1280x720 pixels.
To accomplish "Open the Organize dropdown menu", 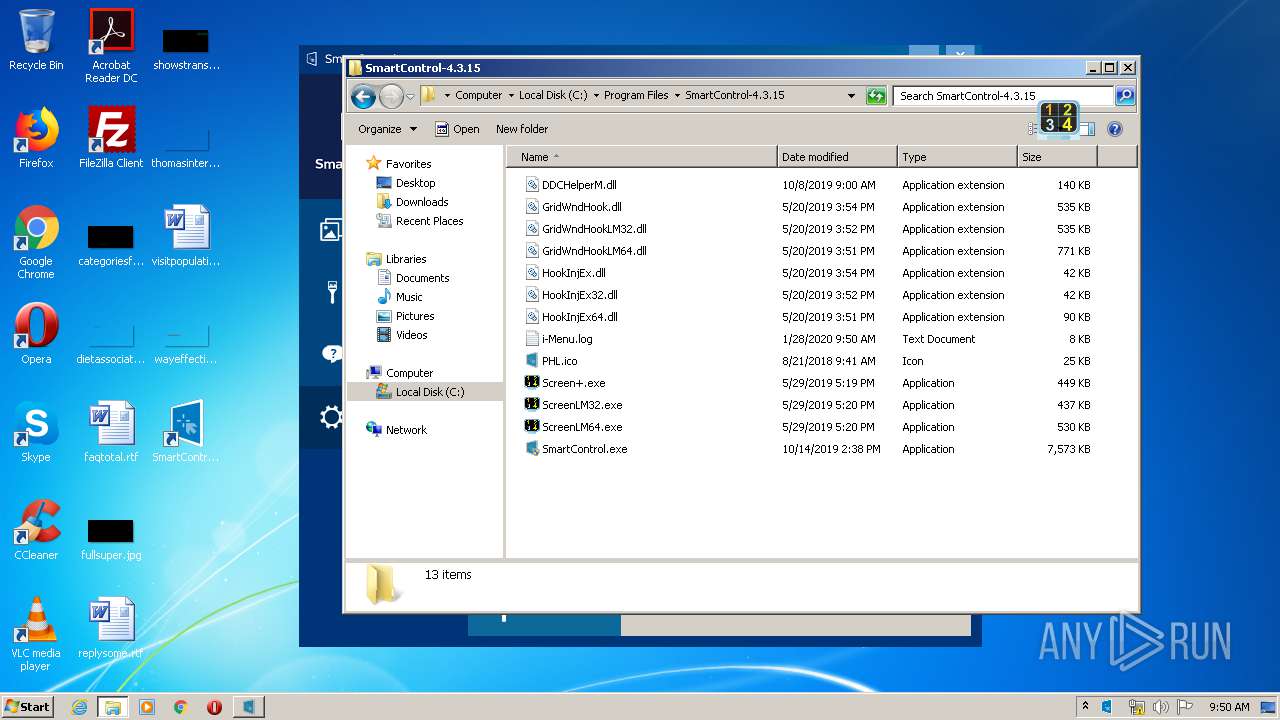I will 387,129.
